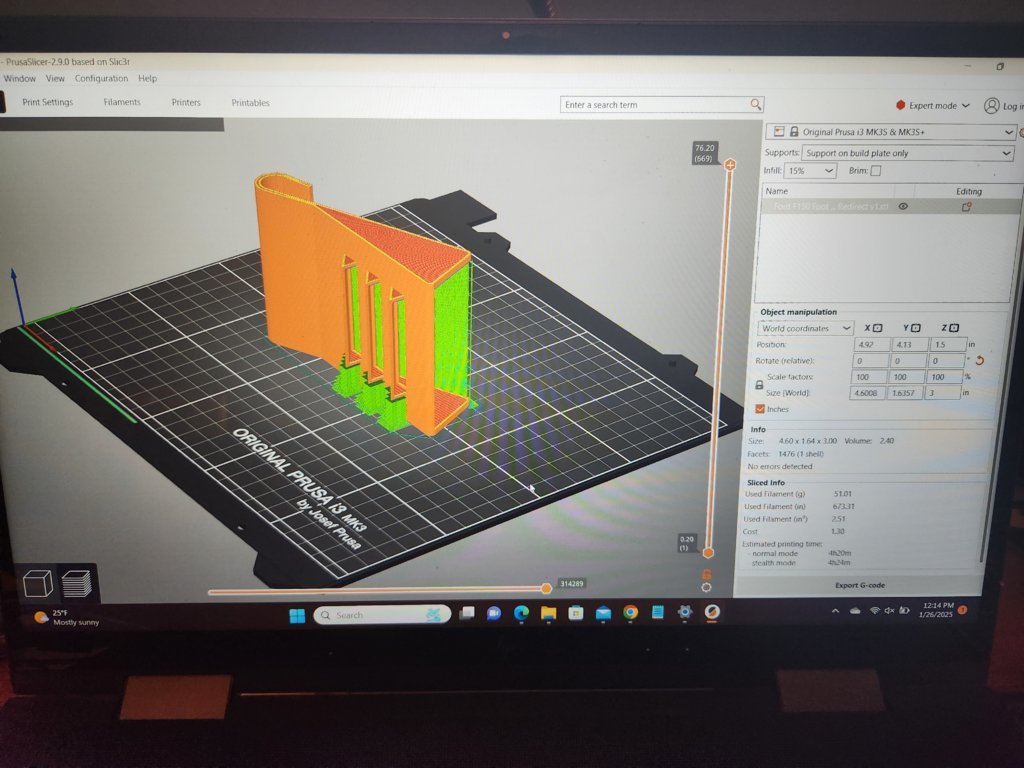Click the Size Z field showing 3
Viewport: 1024px width, 768px height.
pyautogui.click(x=943, y=393)
